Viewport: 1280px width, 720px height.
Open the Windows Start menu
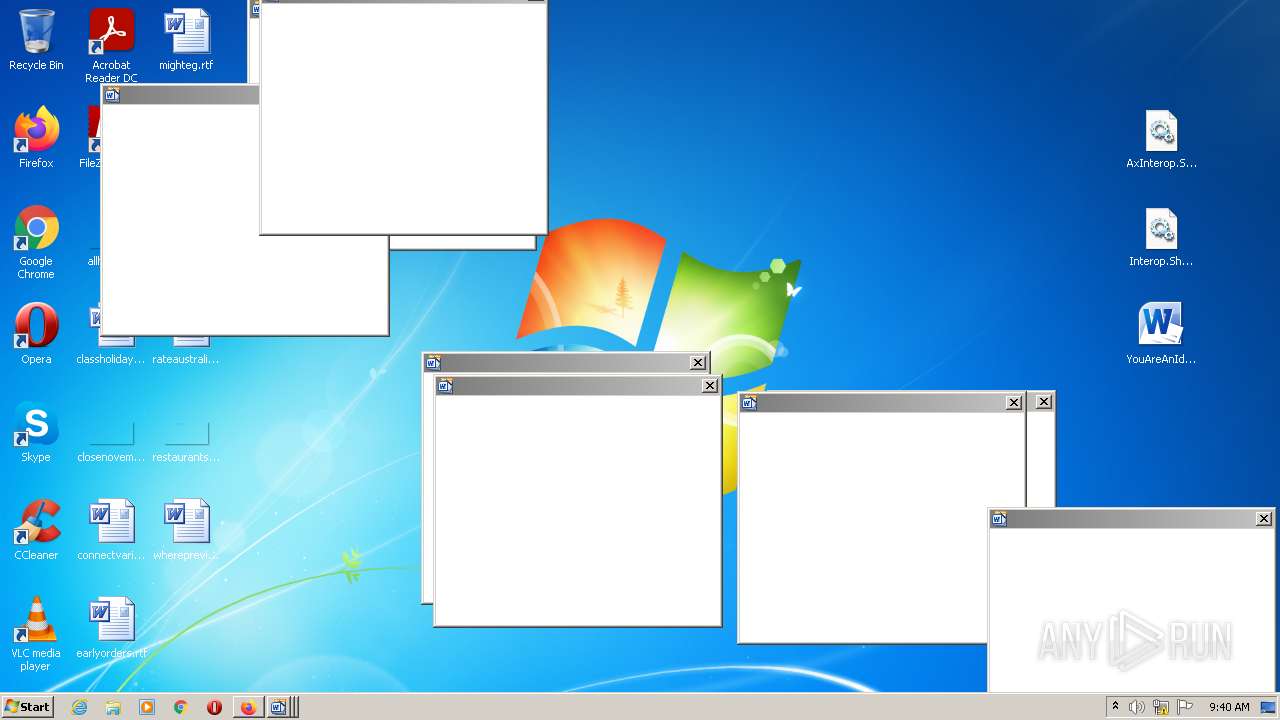28,707
